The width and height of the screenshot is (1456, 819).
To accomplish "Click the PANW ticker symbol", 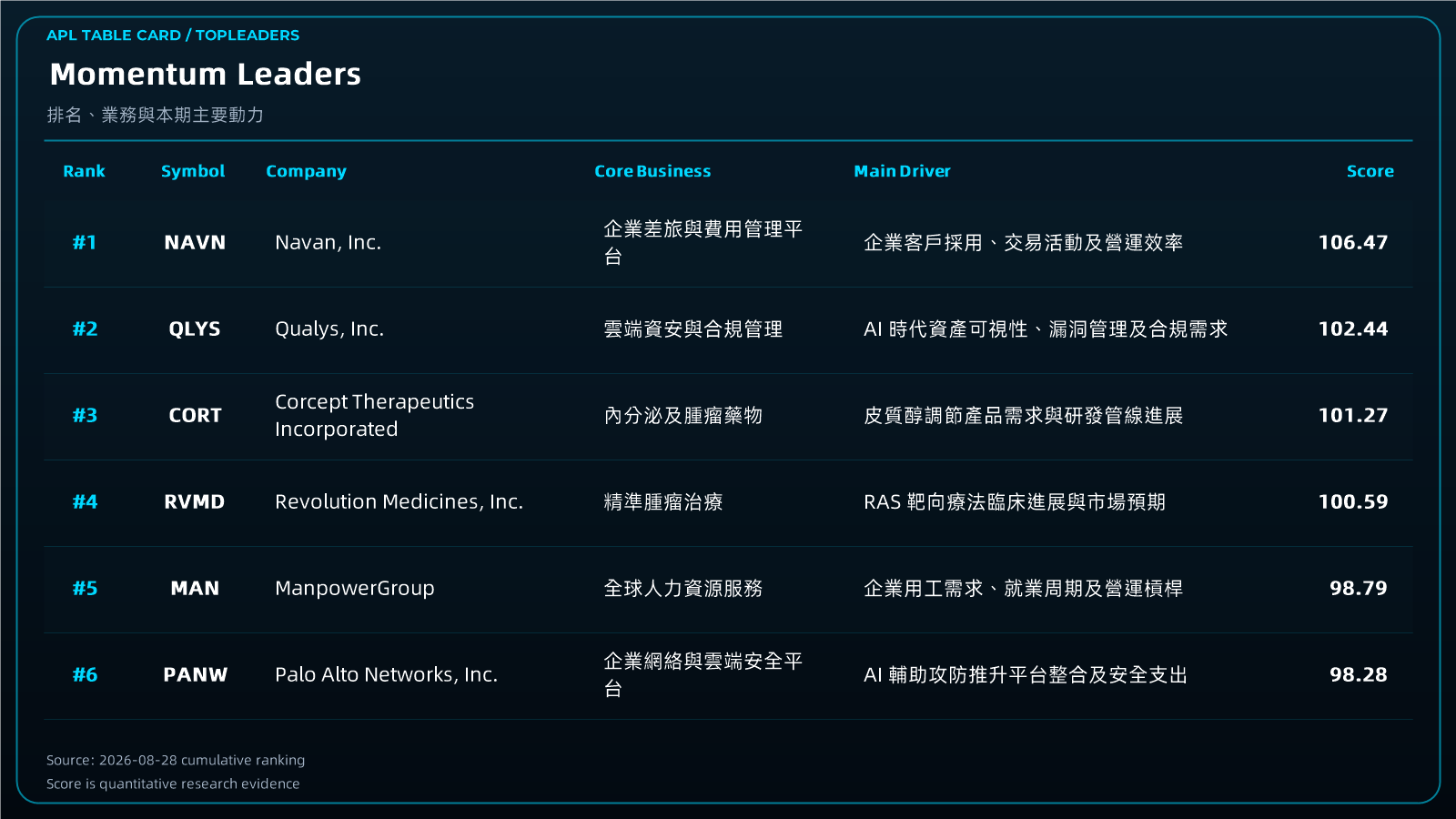I will [195, 675].
